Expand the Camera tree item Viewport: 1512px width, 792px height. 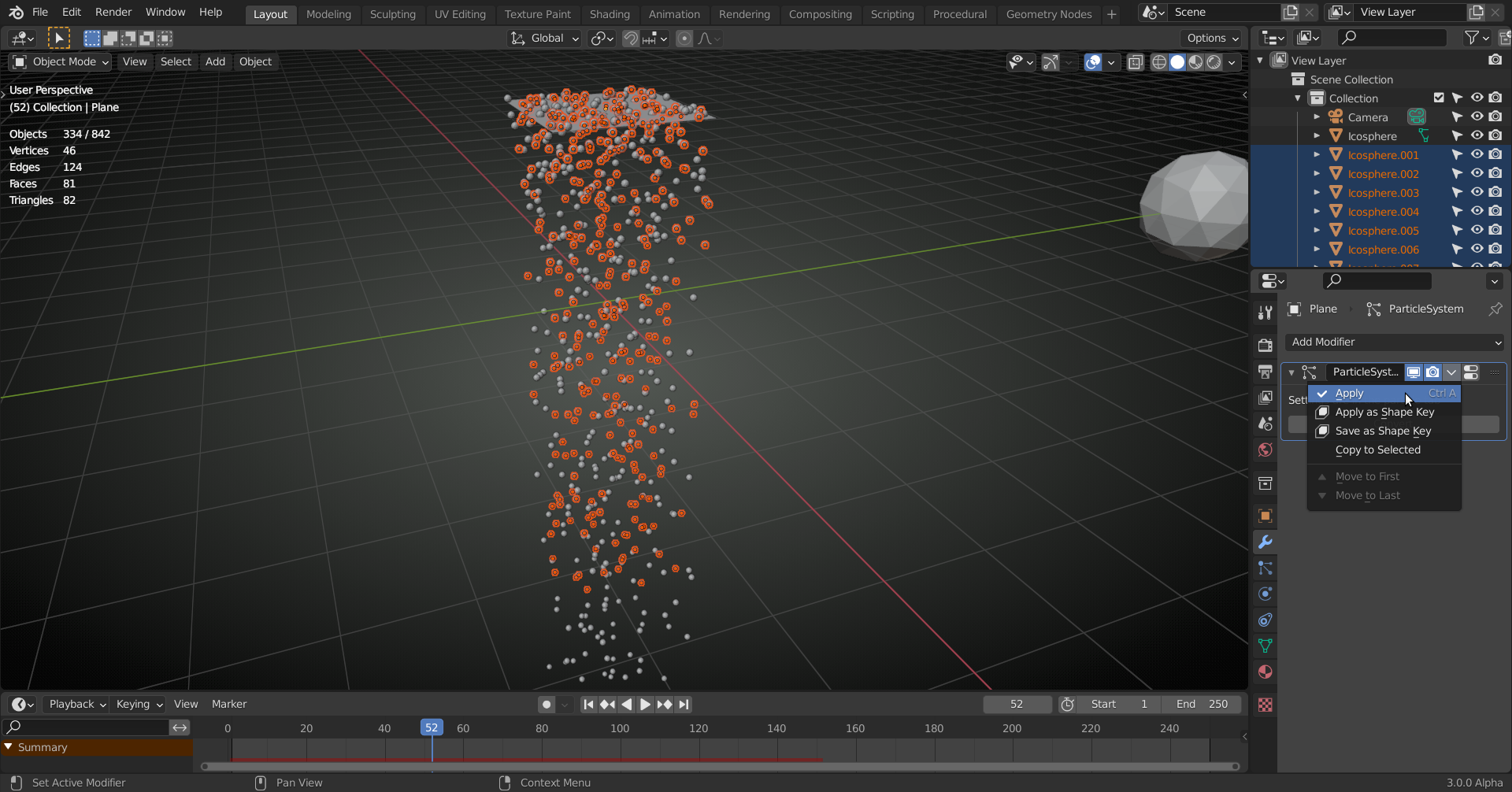click(1317, 117)
